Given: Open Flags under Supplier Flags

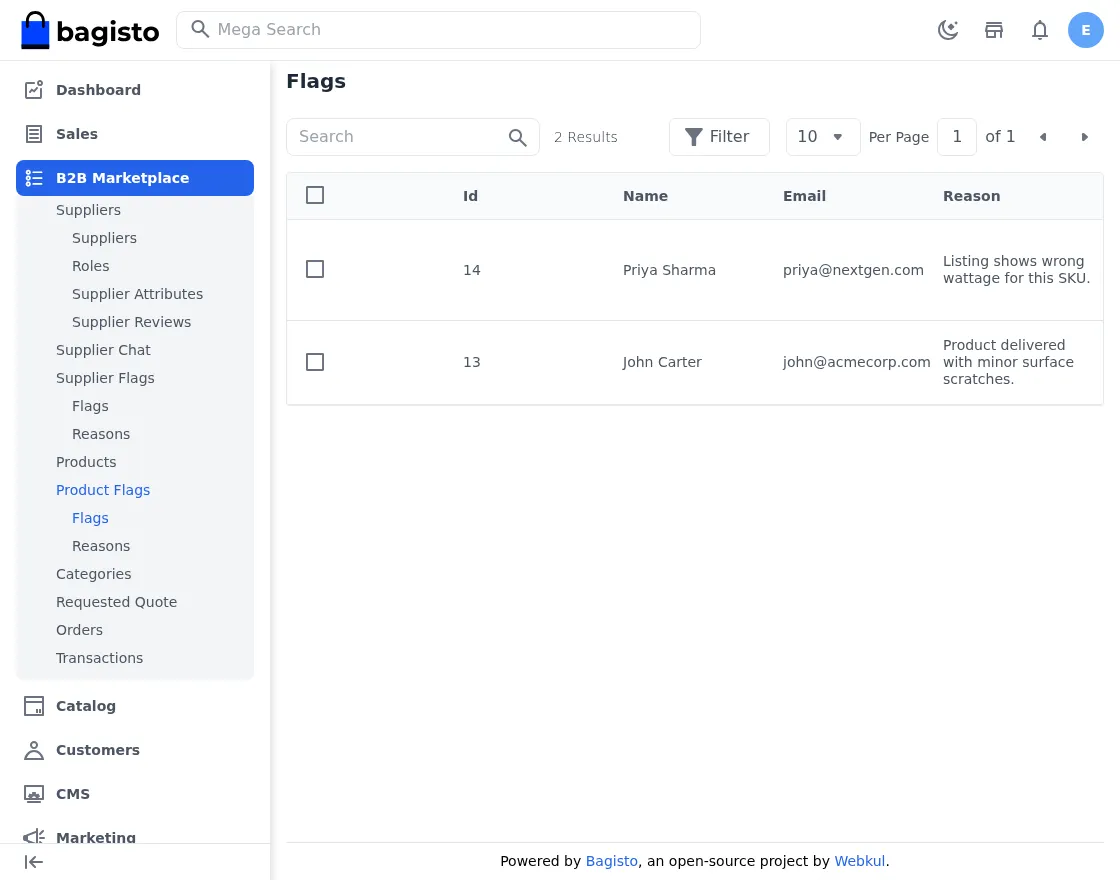Looking at the screenshot, I should pos(90,406).
